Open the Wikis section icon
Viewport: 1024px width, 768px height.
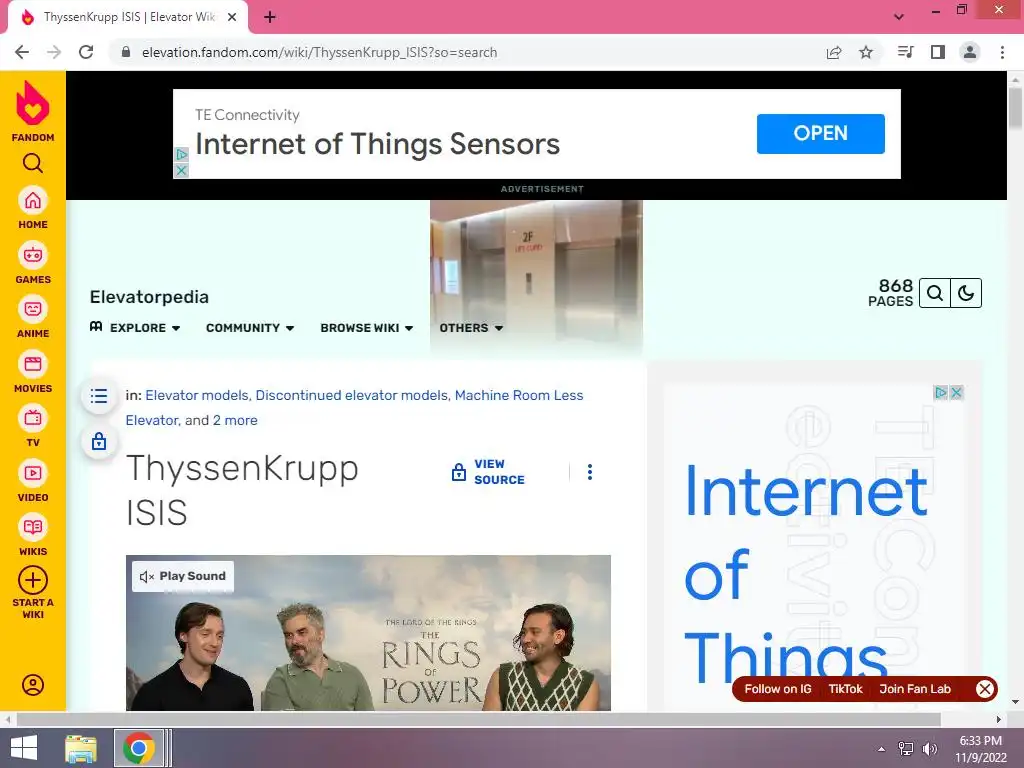(x=33, y=527)
